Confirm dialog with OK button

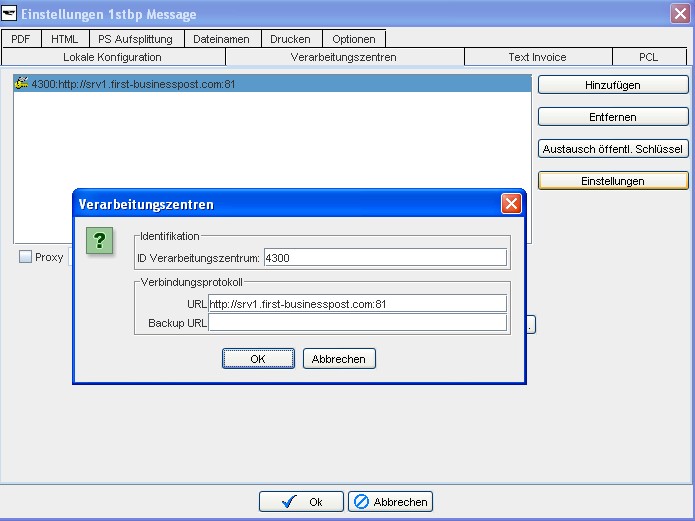pyautogui.click(x=258, y=359)
